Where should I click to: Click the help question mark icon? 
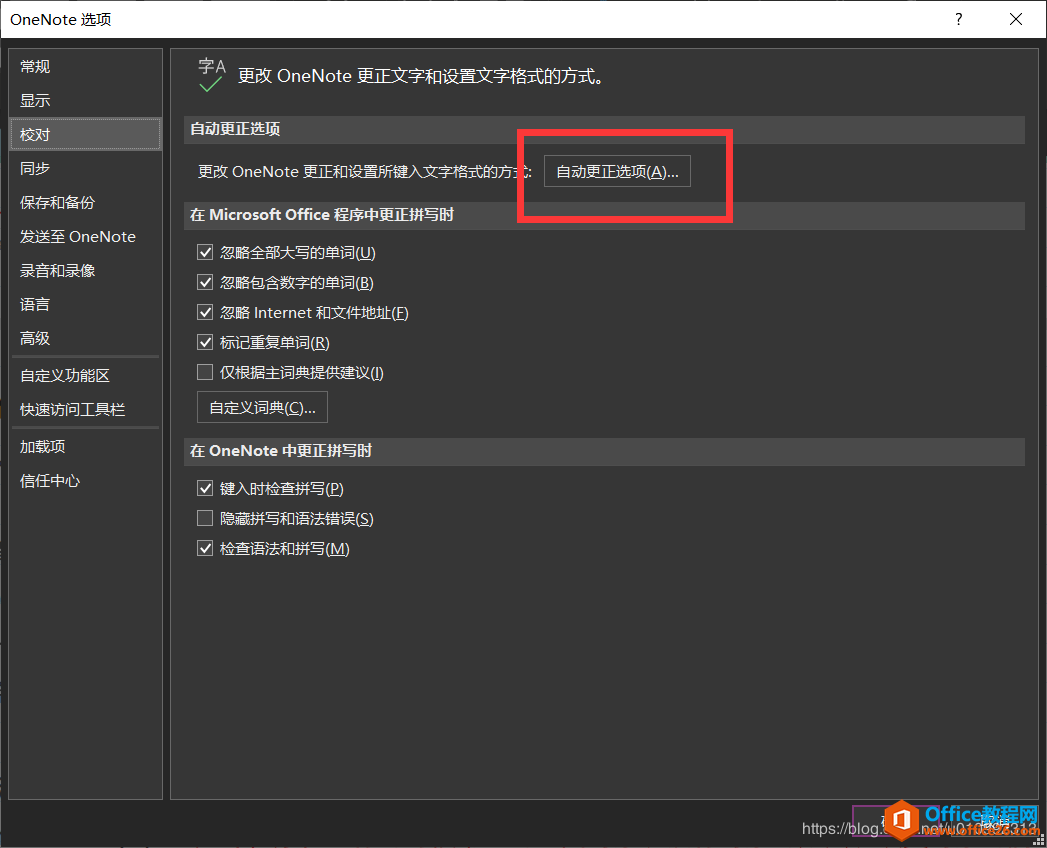pyautogui.click(x=959, y=19)
